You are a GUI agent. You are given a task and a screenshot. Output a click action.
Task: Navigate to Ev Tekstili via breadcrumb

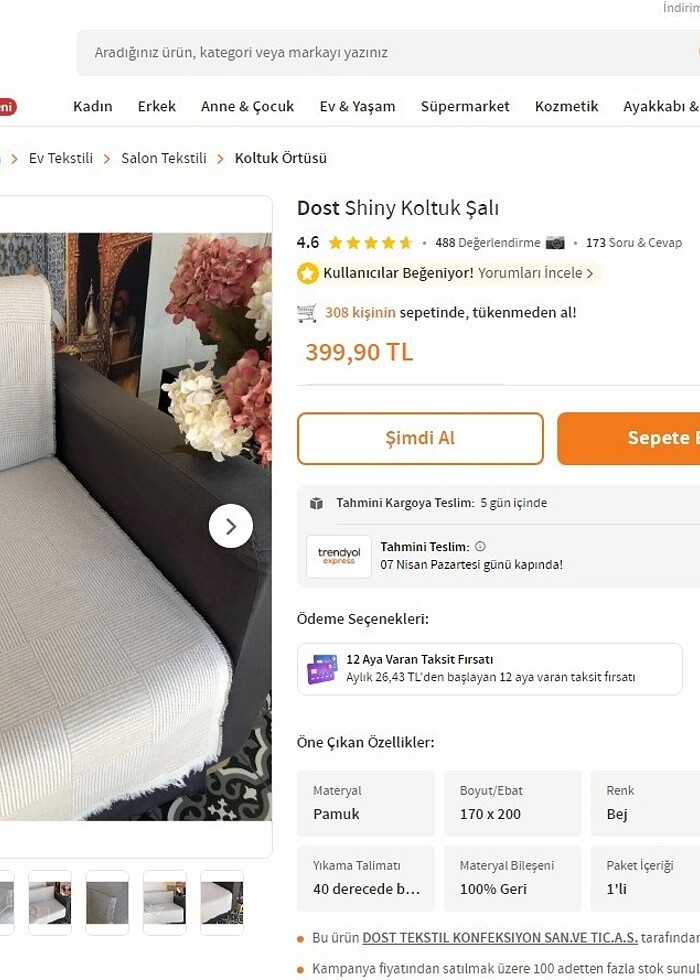click(57, 157)
